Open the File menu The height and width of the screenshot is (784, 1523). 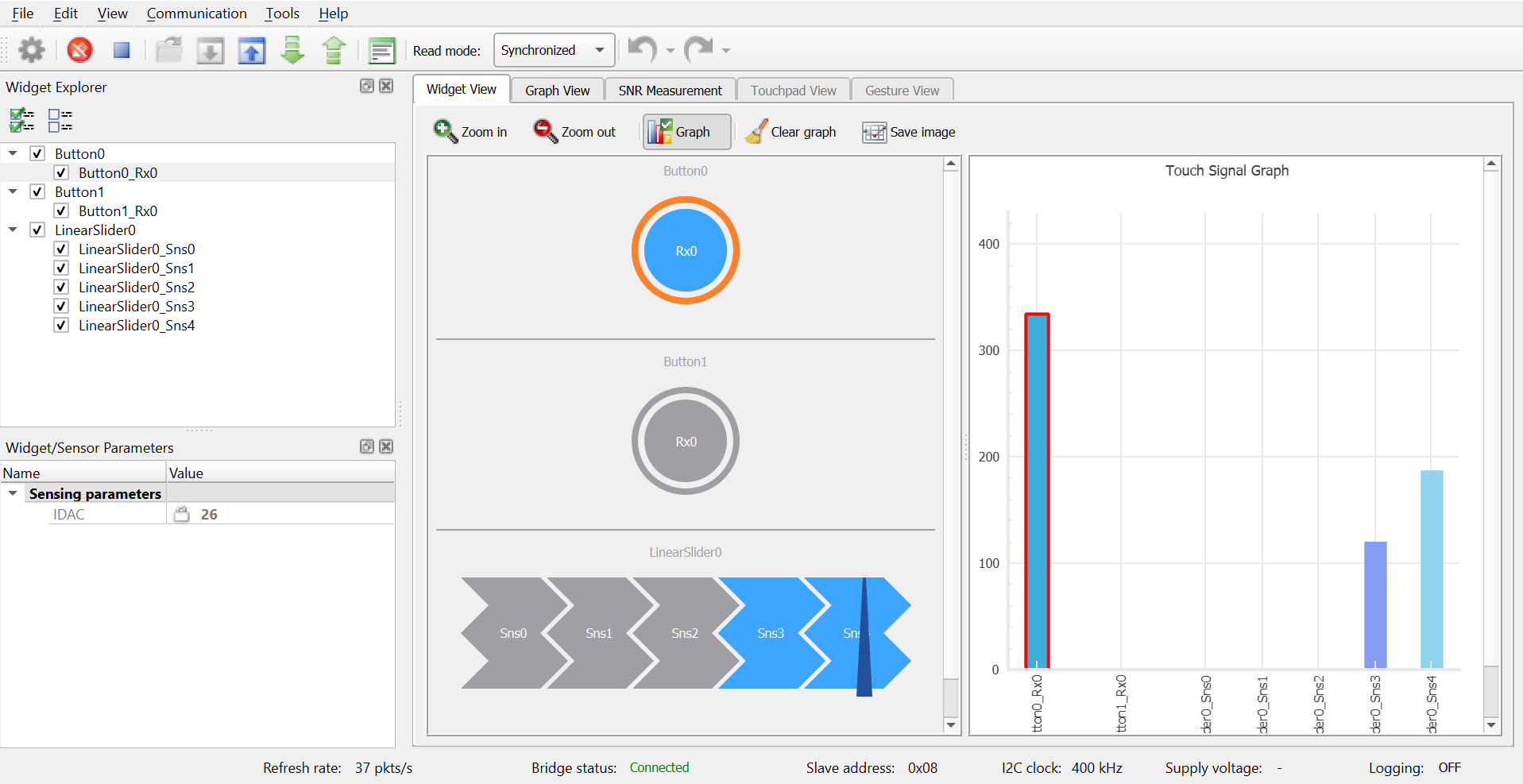23,14
